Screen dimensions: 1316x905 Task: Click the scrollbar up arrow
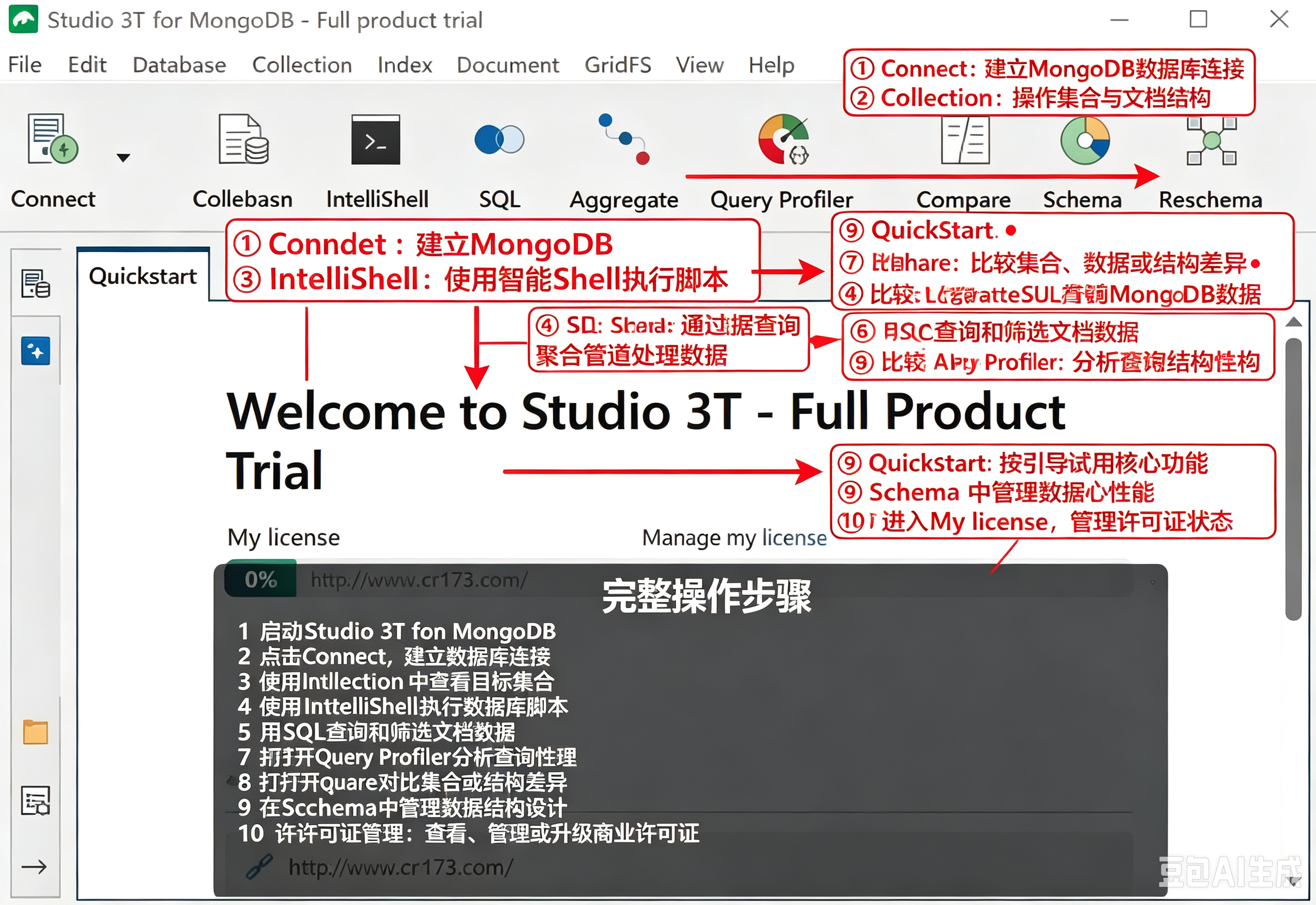click(x=1293, y=322)
